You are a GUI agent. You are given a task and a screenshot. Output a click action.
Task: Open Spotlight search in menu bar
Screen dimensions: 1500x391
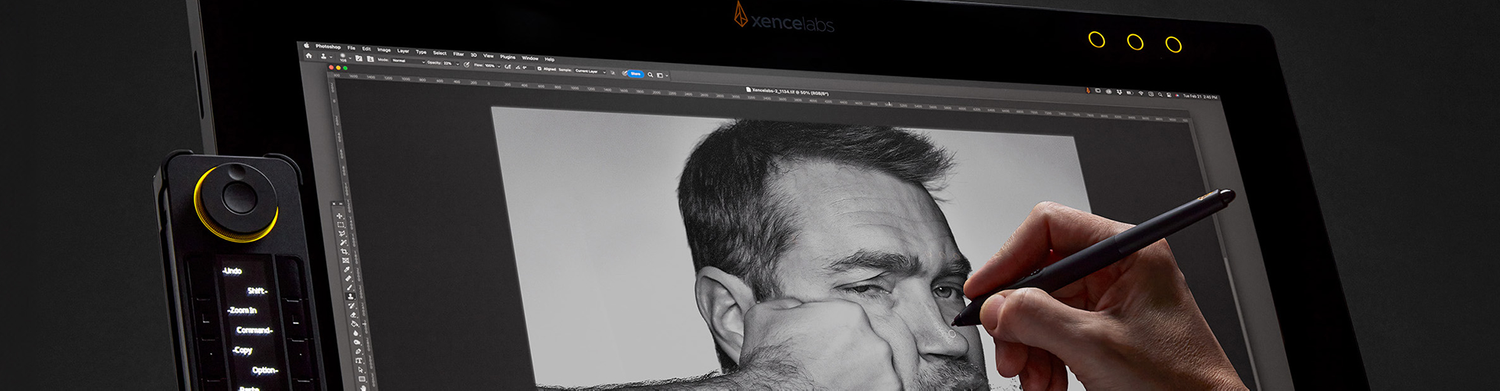click(x=1160, y=94)
